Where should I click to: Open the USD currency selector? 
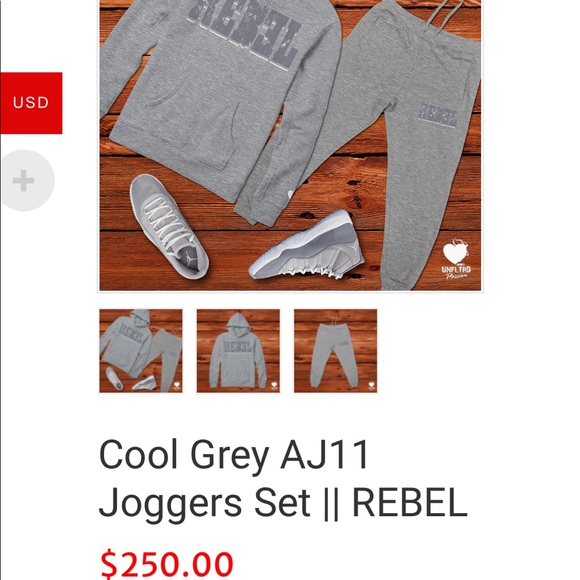[x=31, y=103]
